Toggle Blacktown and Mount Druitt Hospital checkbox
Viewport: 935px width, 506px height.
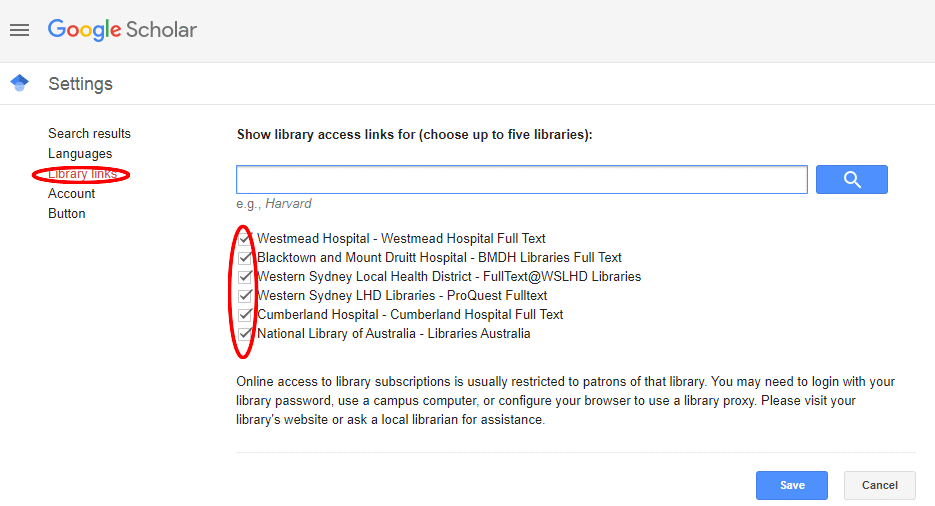[x=245, y=258]
